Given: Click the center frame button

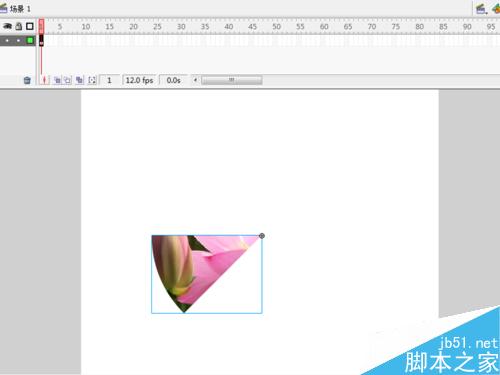Looking at the screenshot, I should 44,80.
